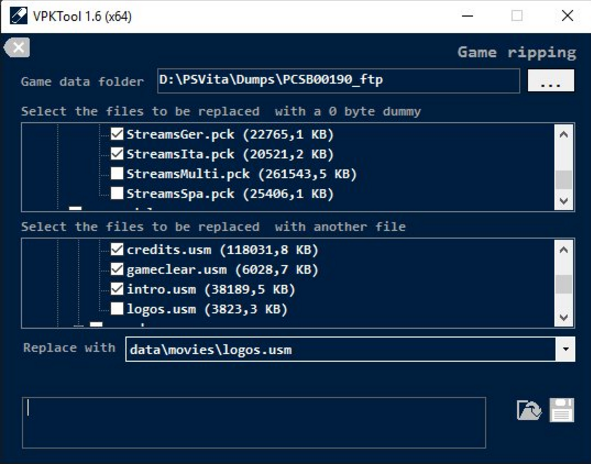The image size is (591, 465).
Task: Browse for game data folder with ... button
Action: (551, 80)
